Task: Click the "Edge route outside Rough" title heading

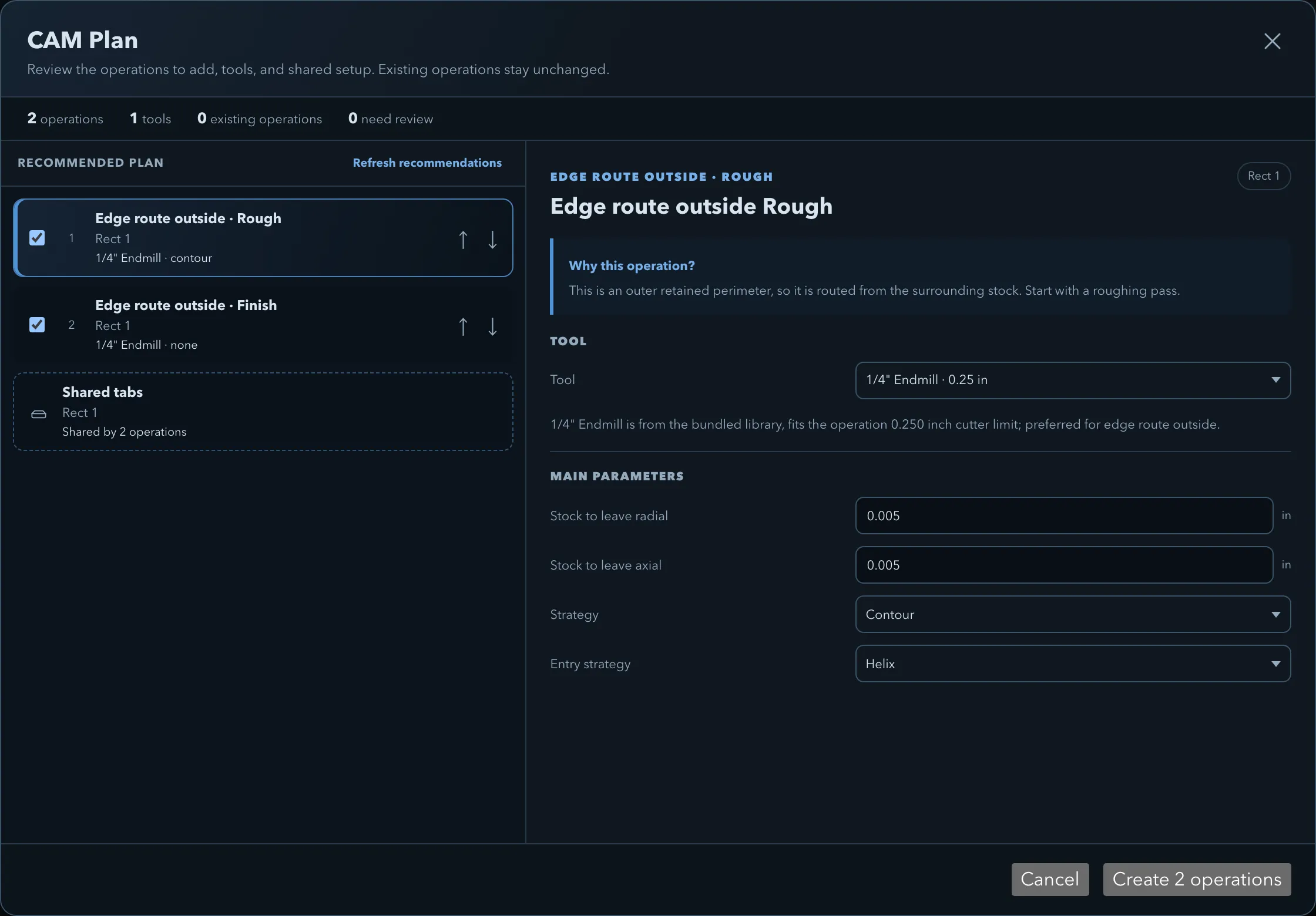Action: click(x=691, y=206)
